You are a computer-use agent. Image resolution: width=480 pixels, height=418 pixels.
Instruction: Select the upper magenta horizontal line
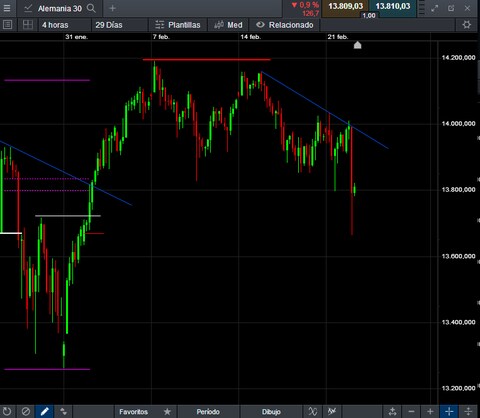pyautogui.click(x=47, y=80)
